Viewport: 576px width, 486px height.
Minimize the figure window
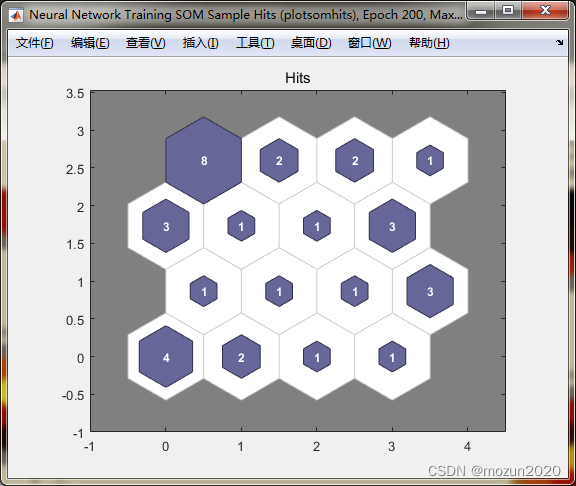tap(481, 10)
